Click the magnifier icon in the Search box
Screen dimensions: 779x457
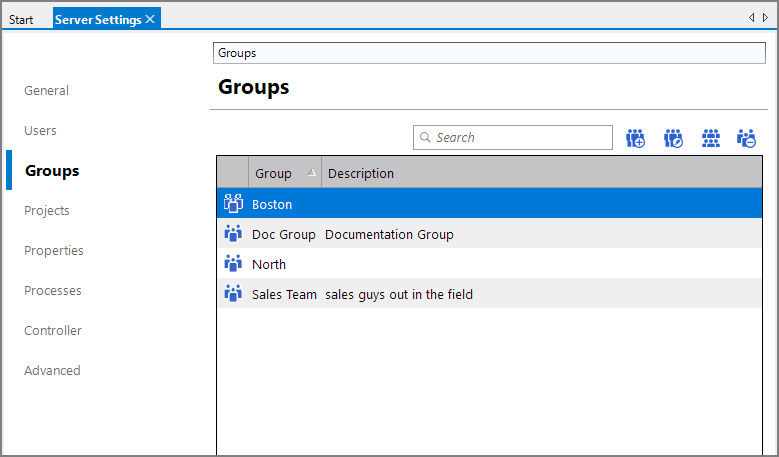pyautogui.click(x=425, y=137)
